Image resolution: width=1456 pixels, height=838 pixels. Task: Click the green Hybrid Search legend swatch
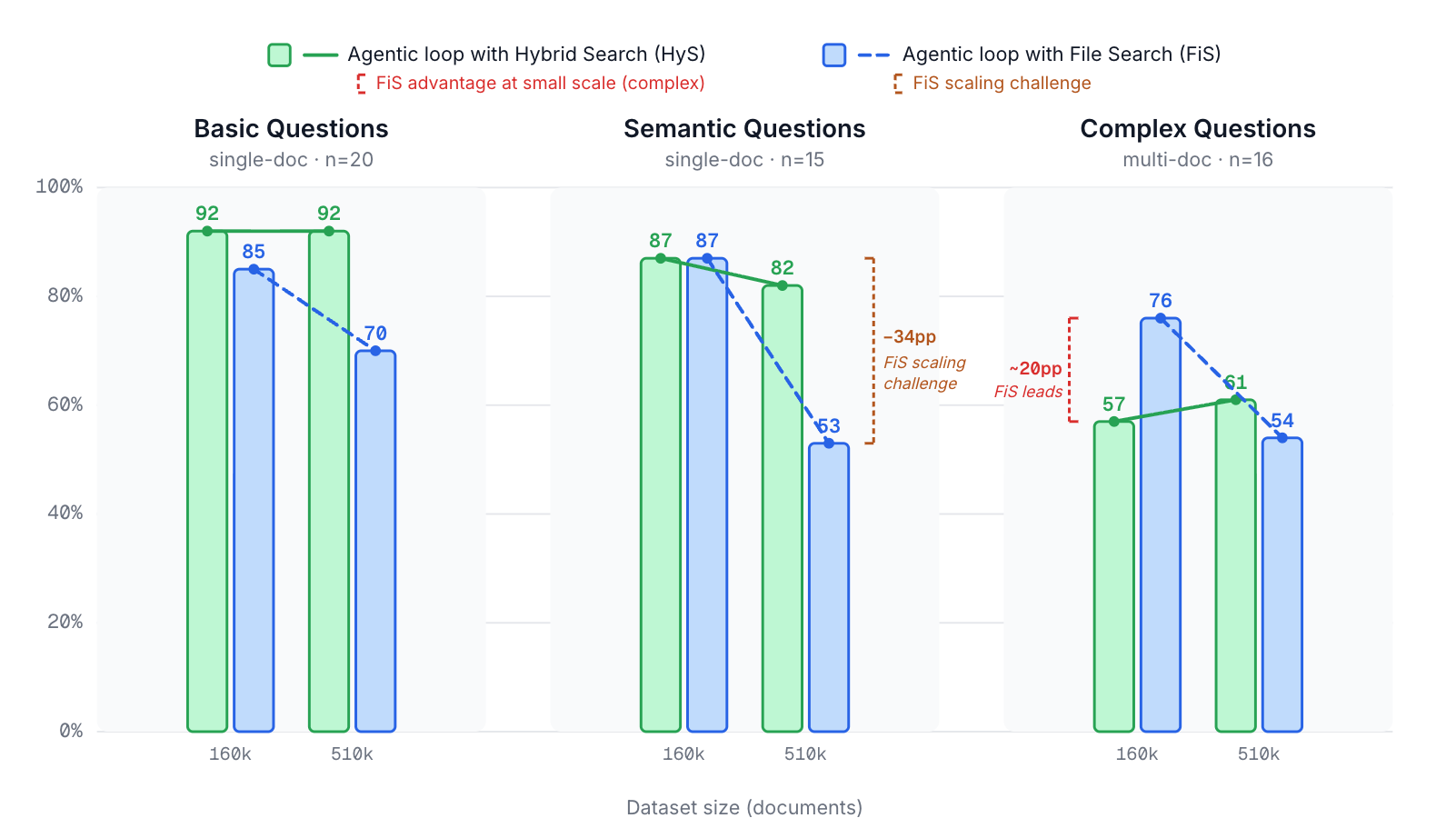click(279, 55)
